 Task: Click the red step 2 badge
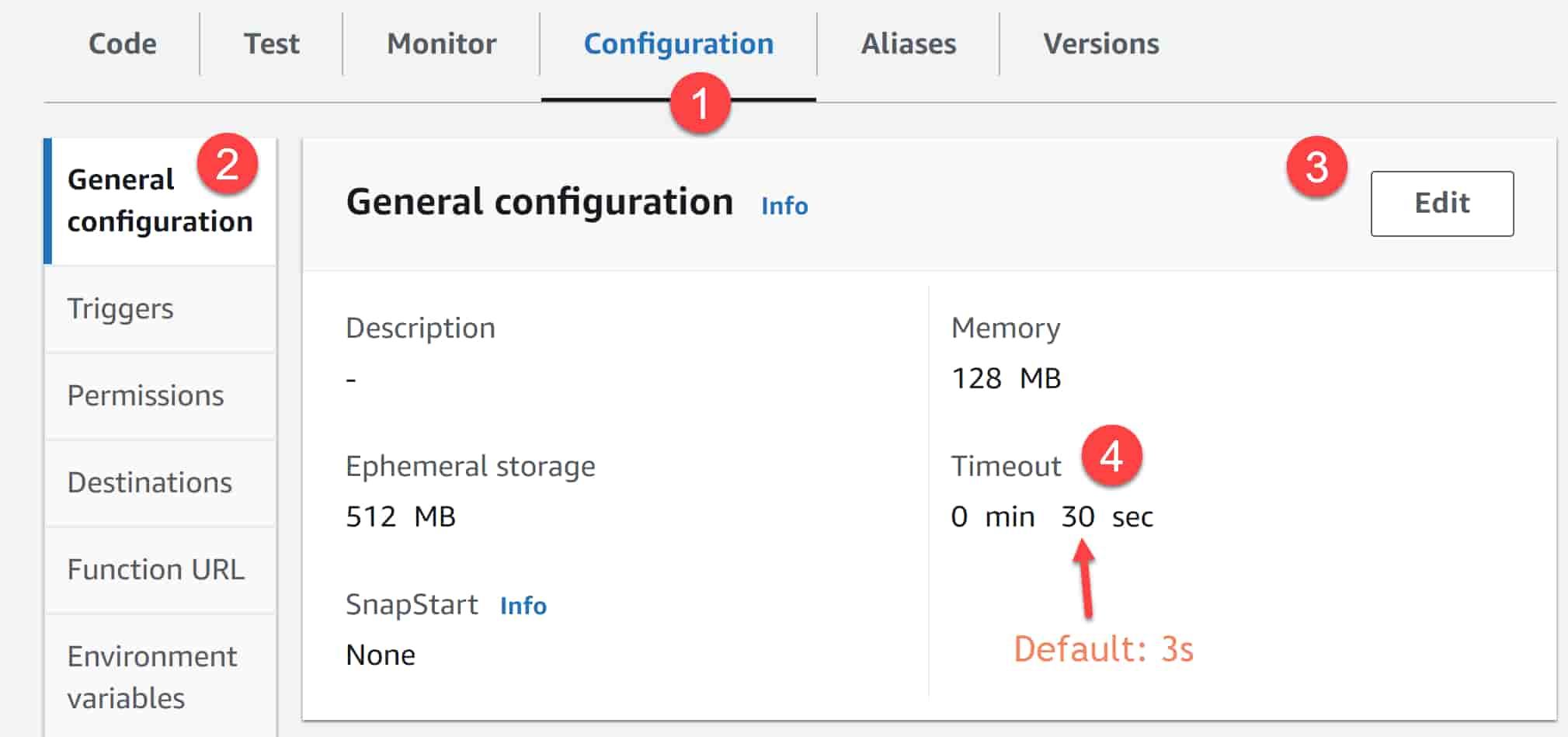click(227, 164)
